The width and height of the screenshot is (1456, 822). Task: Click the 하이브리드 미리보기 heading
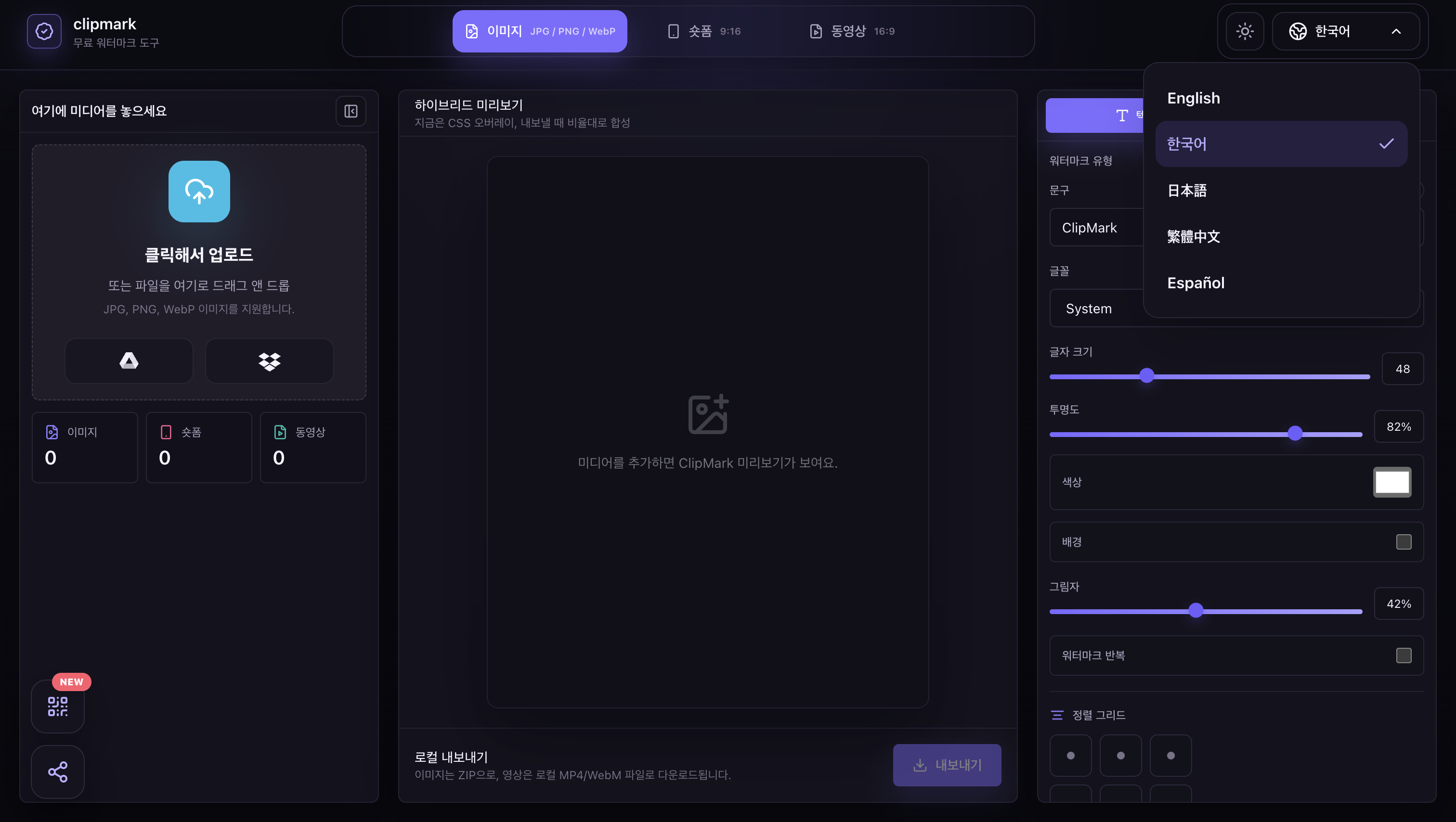click(468, 105)
